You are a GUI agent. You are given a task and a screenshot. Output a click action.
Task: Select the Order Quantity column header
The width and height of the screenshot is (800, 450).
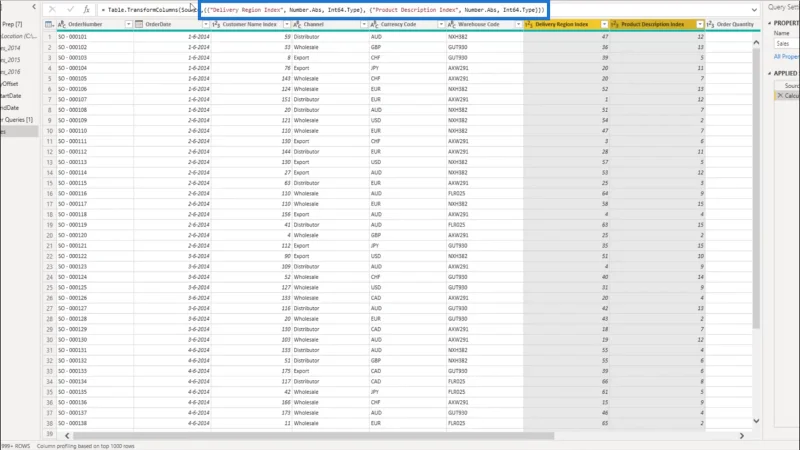click(x=735, y=24)
